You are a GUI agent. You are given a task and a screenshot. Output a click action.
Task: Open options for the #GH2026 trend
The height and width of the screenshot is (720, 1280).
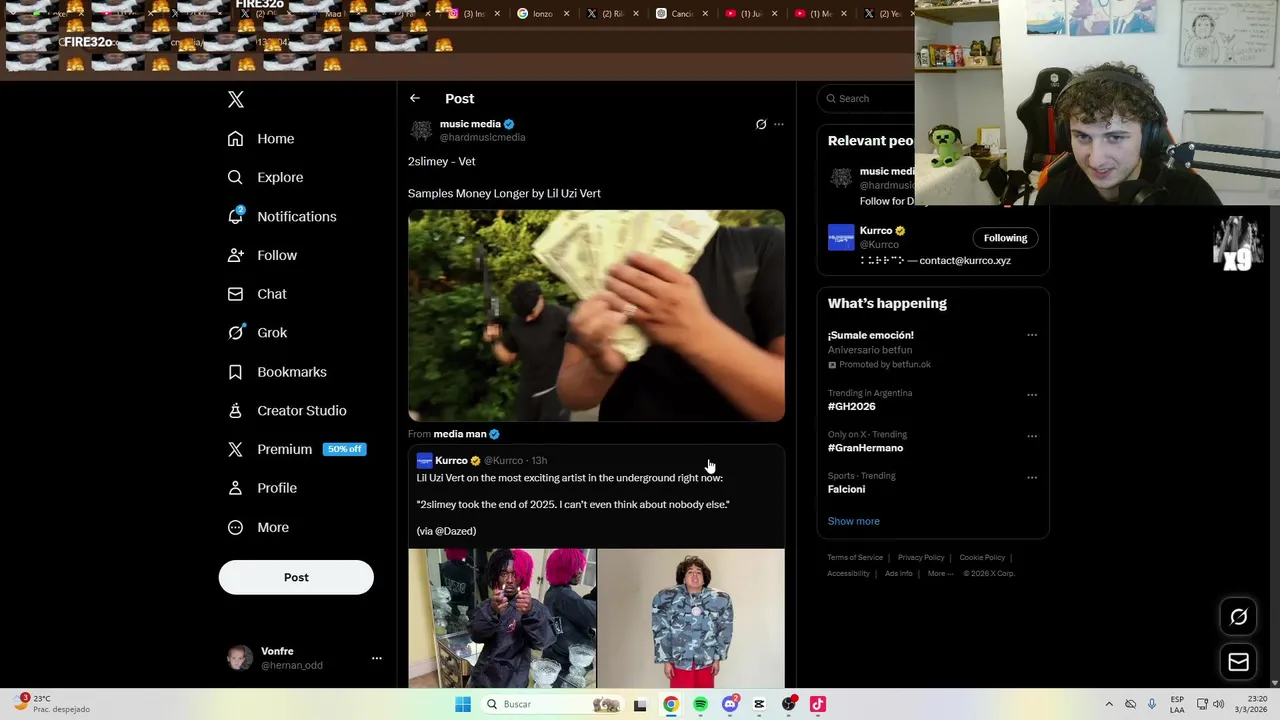click(x=1032, y=395)
